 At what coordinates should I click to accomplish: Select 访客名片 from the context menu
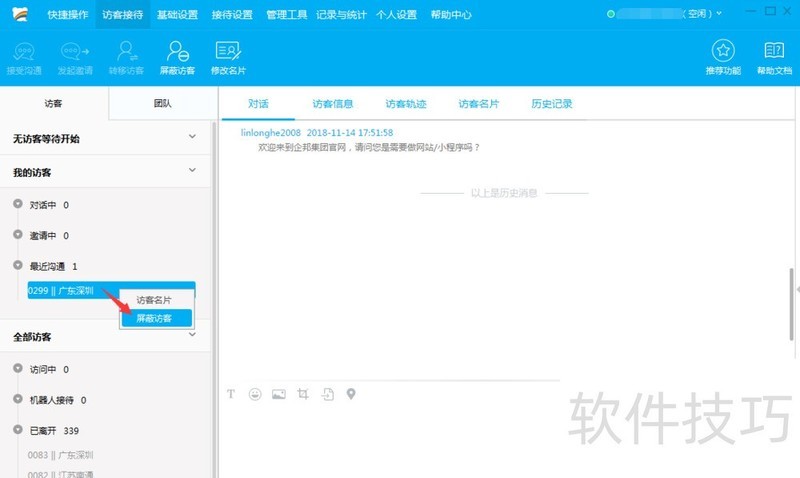click(154, 300)
